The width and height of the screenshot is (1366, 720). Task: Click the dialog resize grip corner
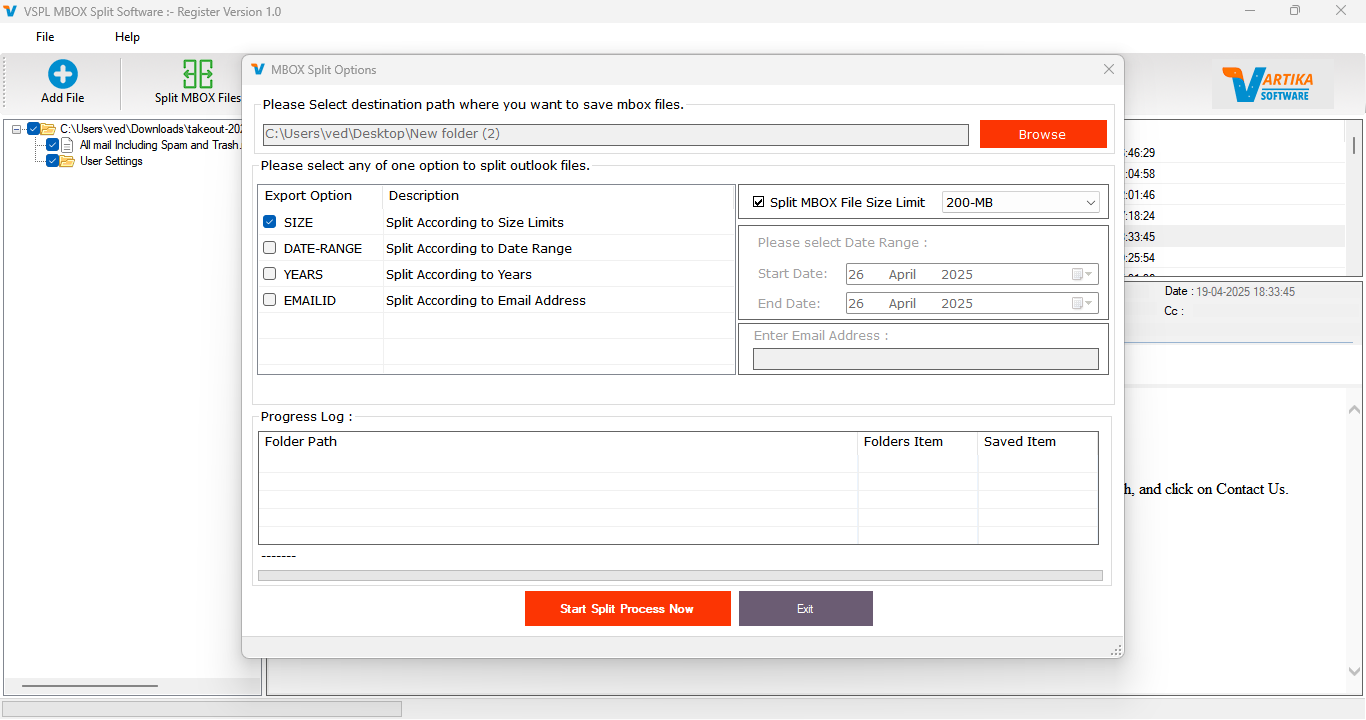tap(1116, 651)
